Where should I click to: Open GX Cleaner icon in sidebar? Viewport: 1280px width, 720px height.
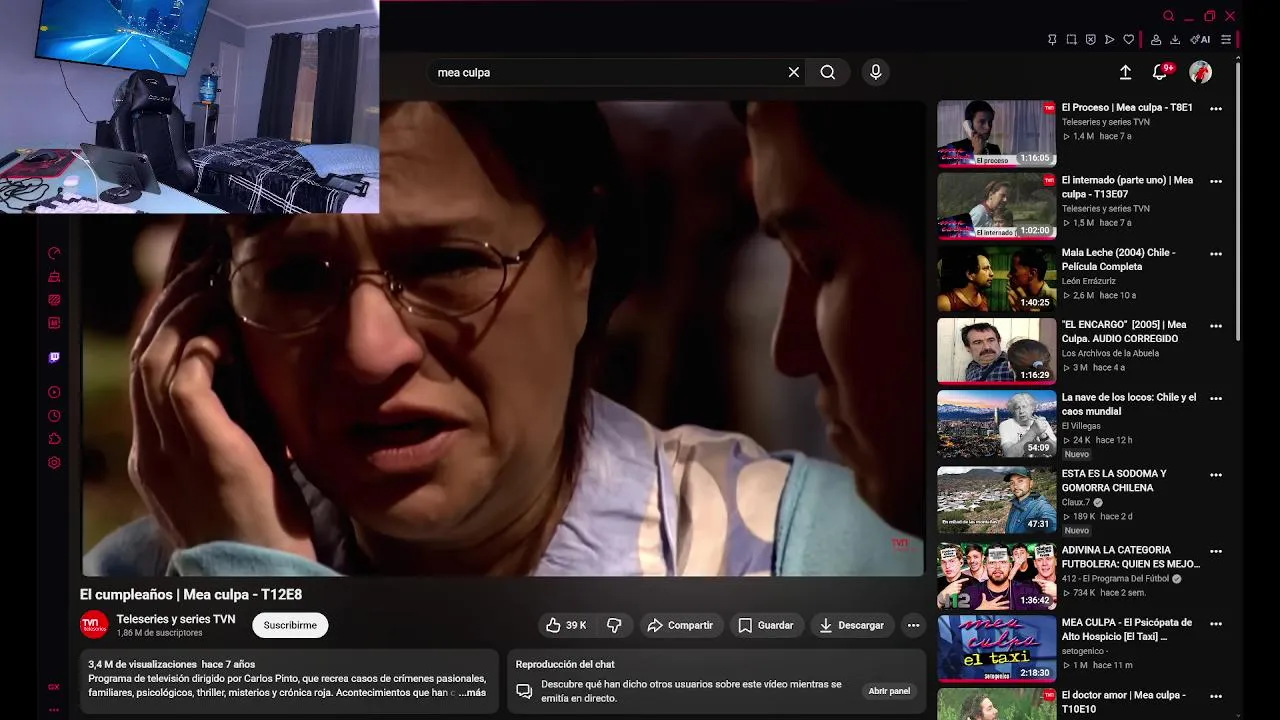(x=54, y=276)
